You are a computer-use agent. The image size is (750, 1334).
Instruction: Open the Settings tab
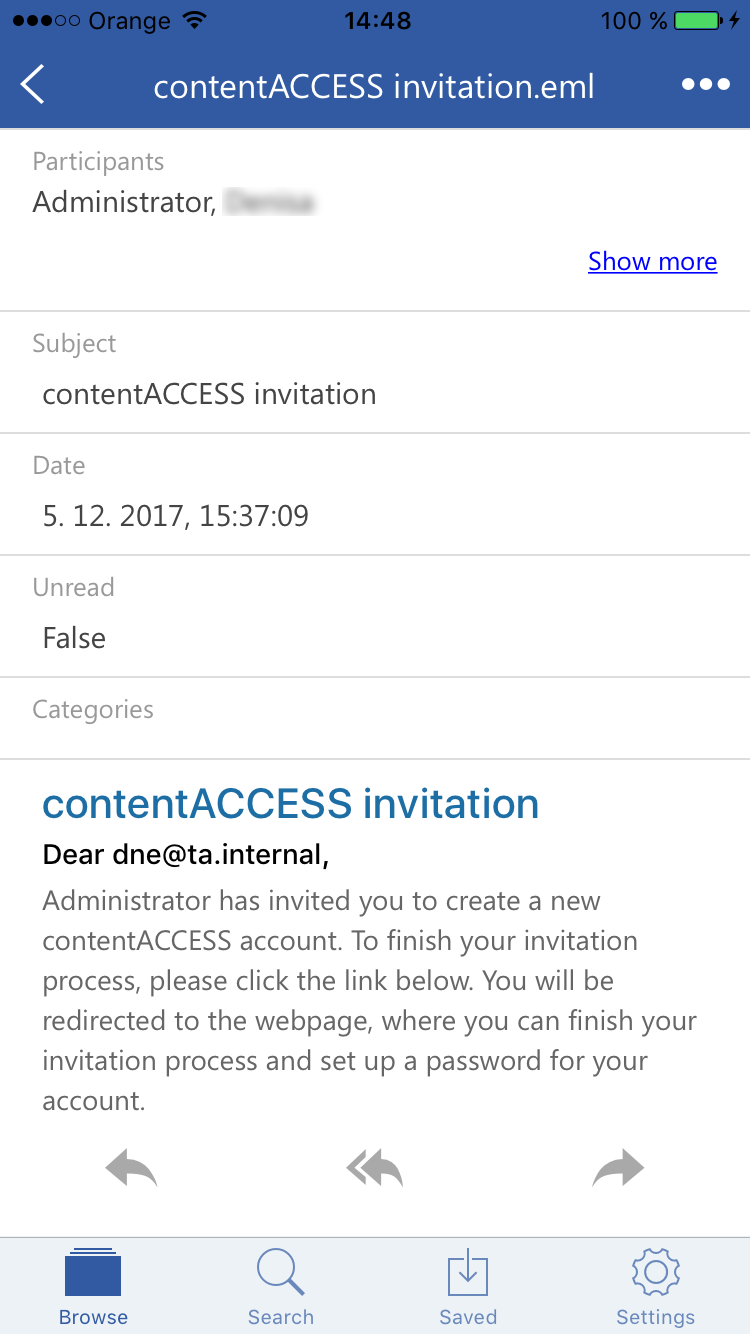point(656,1288)
